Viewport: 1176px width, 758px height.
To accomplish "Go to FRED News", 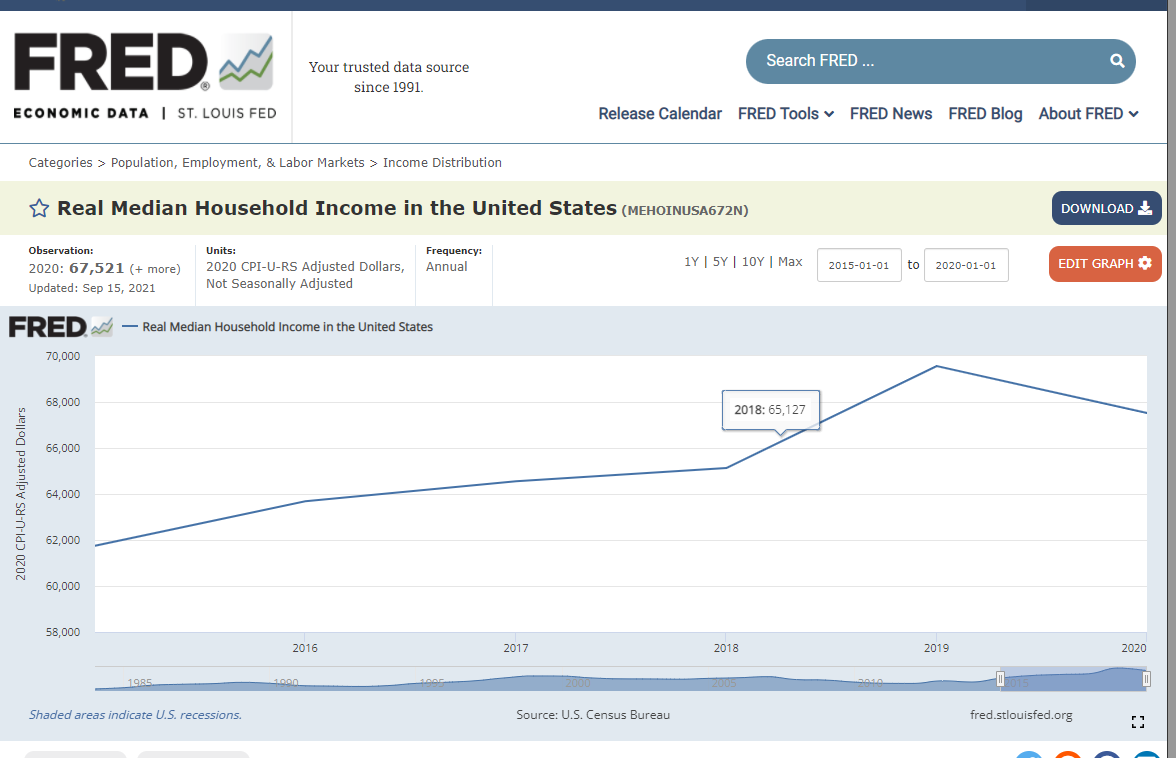I will pos(891,114).
